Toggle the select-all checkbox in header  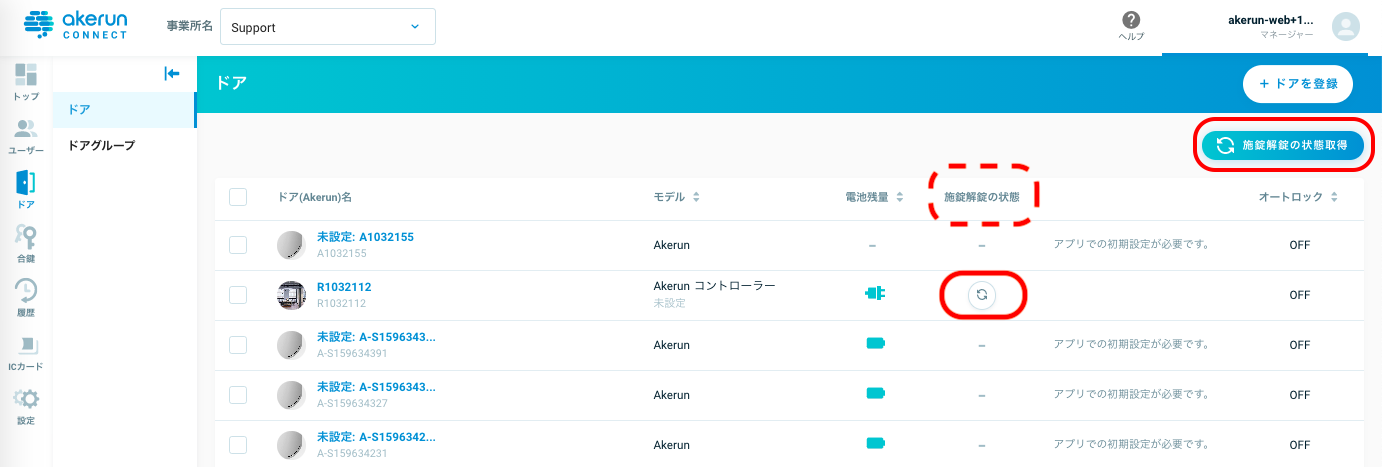(x=238, y=197)
